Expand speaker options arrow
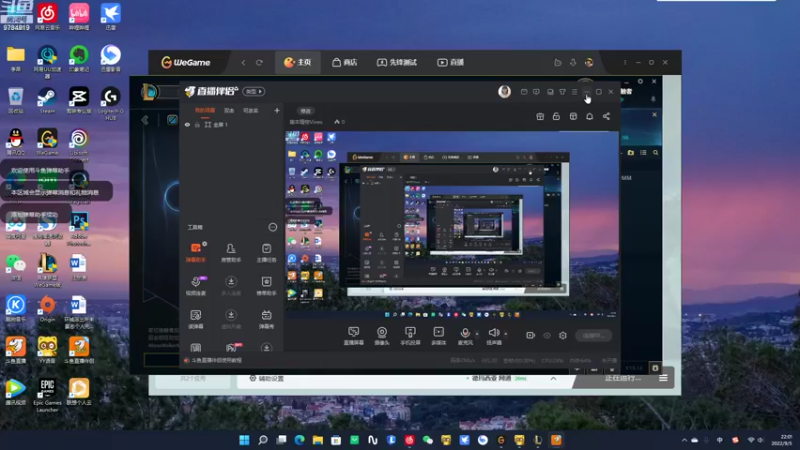Image resolution: width=800 pixels, height=450 pixels. point(506,334)
